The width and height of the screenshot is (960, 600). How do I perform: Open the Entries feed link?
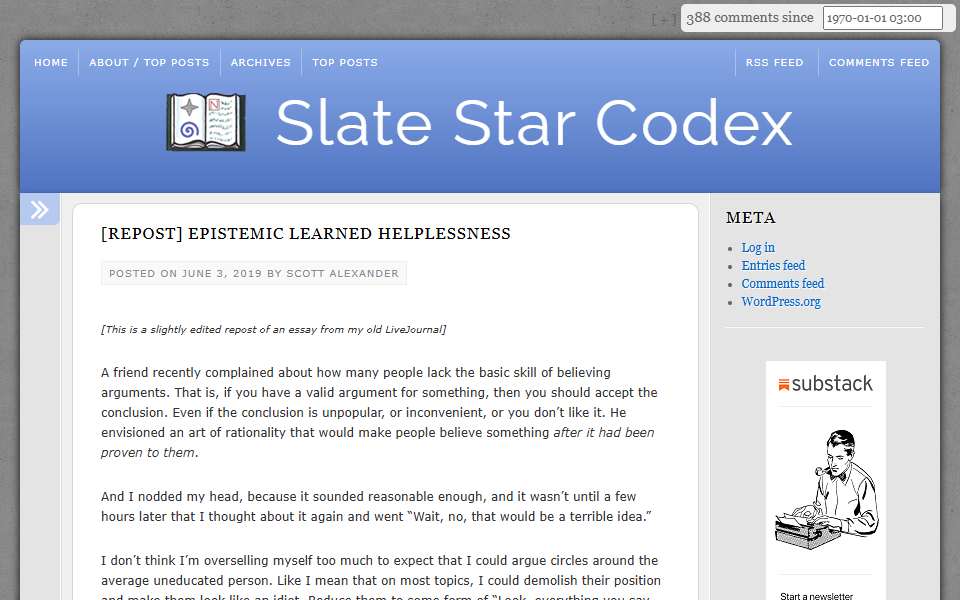click(x=773, y=265)
